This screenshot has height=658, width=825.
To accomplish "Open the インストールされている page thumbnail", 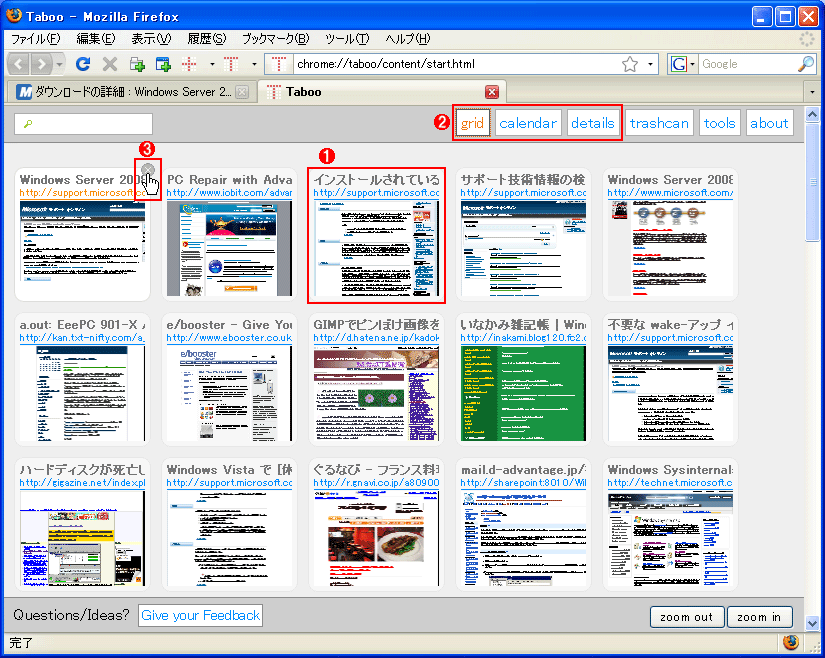I will (x=376, y=248).
